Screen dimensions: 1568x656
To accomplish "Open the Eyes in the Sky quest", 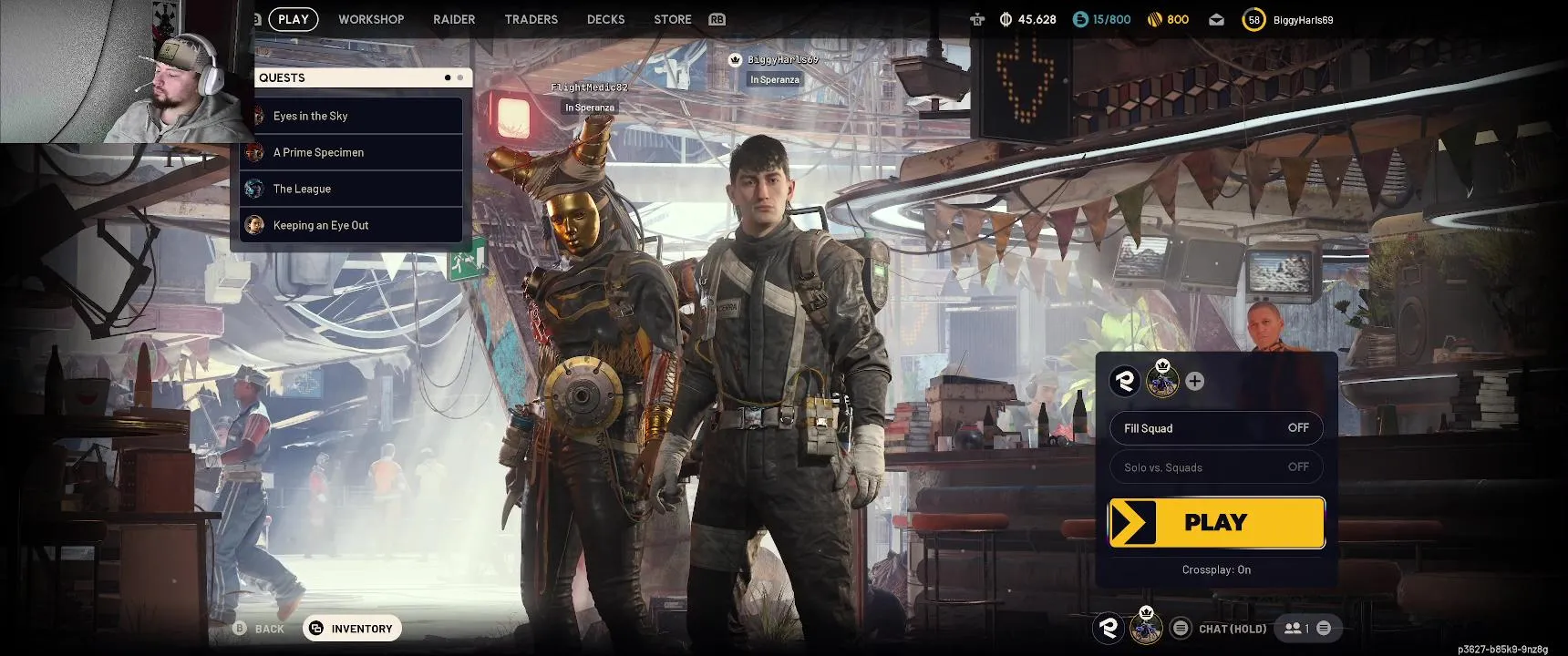I will pyautogui.click(x=351, y=116).
